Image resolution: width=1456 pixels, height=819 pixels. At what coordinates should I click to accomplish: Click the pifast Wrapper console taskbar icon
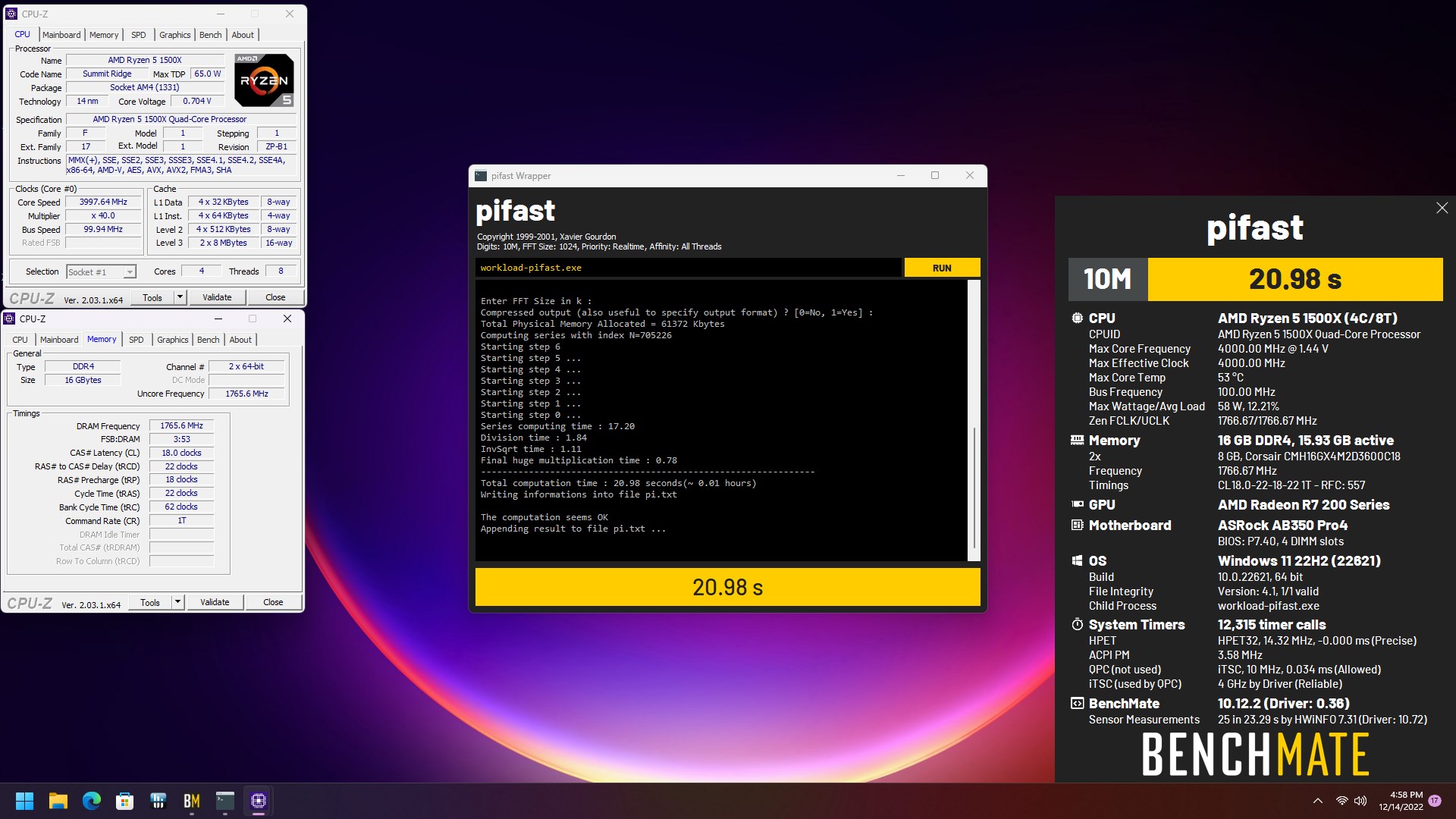pos(225,801)
